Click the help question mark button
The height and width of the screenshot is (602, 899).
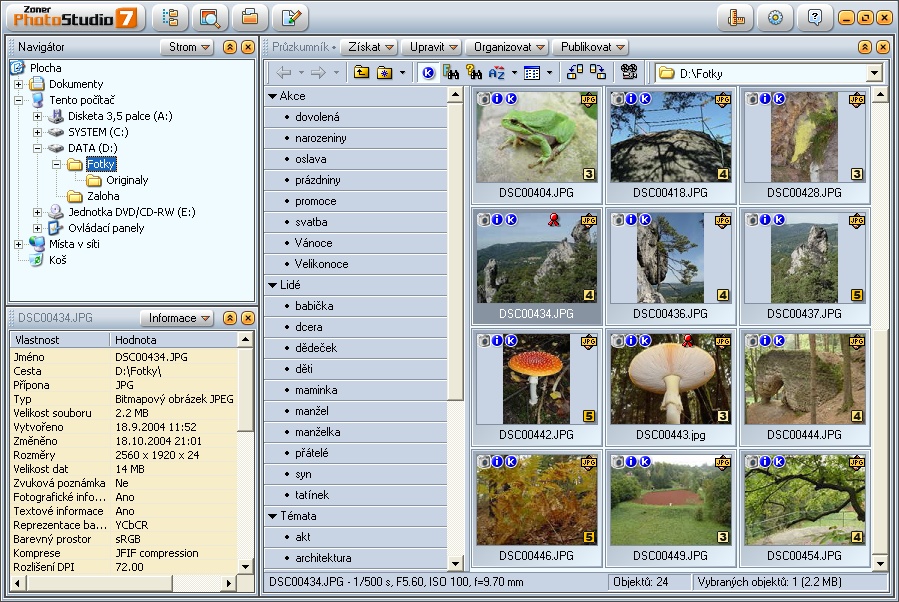point(815,17)
